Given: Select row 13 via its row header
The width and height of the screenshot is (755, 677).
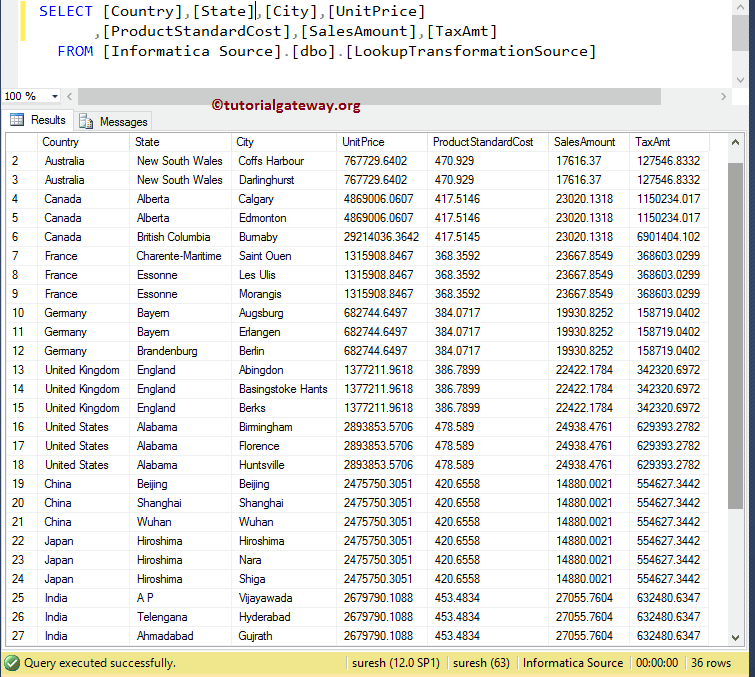Looking at the screenshot, I should click(x=20, y=370).
